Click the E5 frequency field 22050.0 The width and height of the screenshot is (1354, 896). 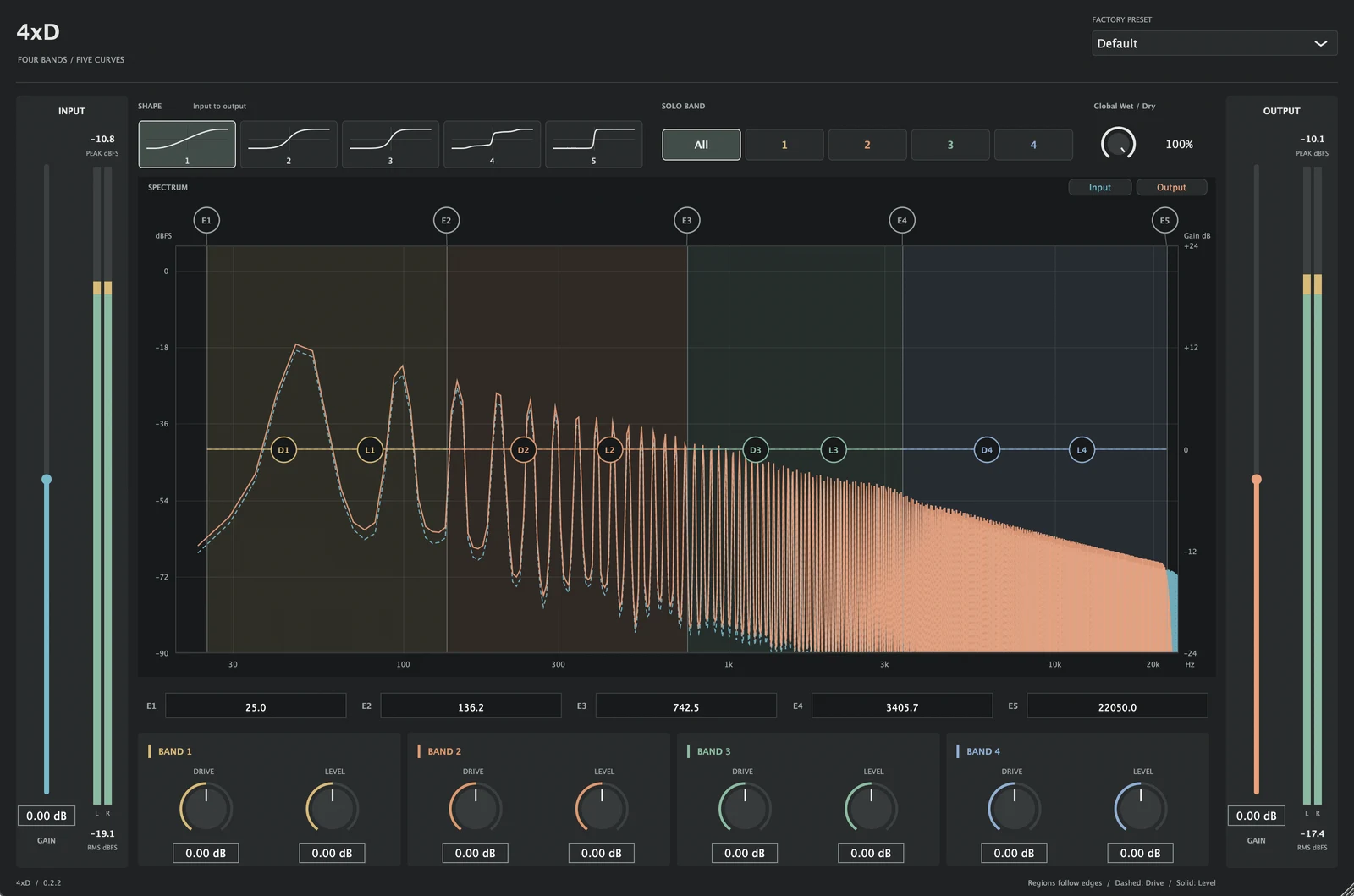click(1117, 706)
